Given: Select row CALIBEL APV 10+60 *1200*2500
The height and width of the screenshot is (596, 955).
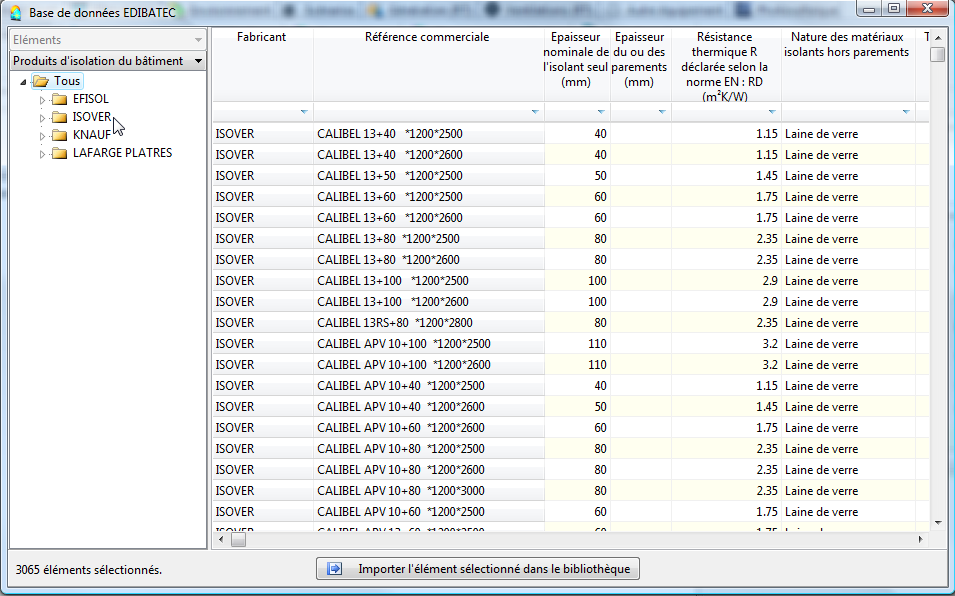Looking at the screenshot, I should [571, 512].
